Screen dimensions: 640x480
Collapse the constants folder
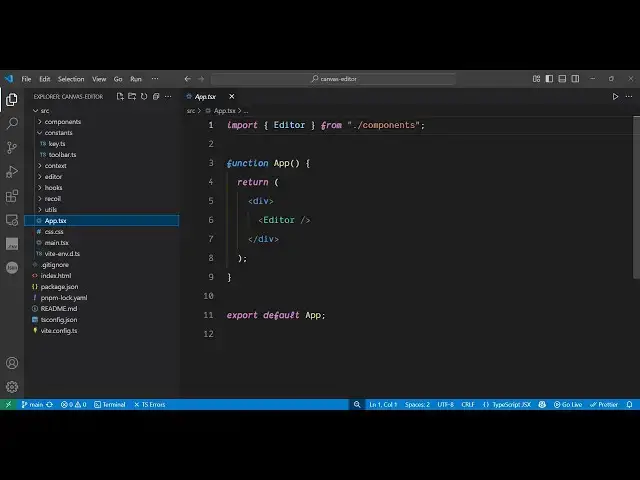[x=102, y=133]
